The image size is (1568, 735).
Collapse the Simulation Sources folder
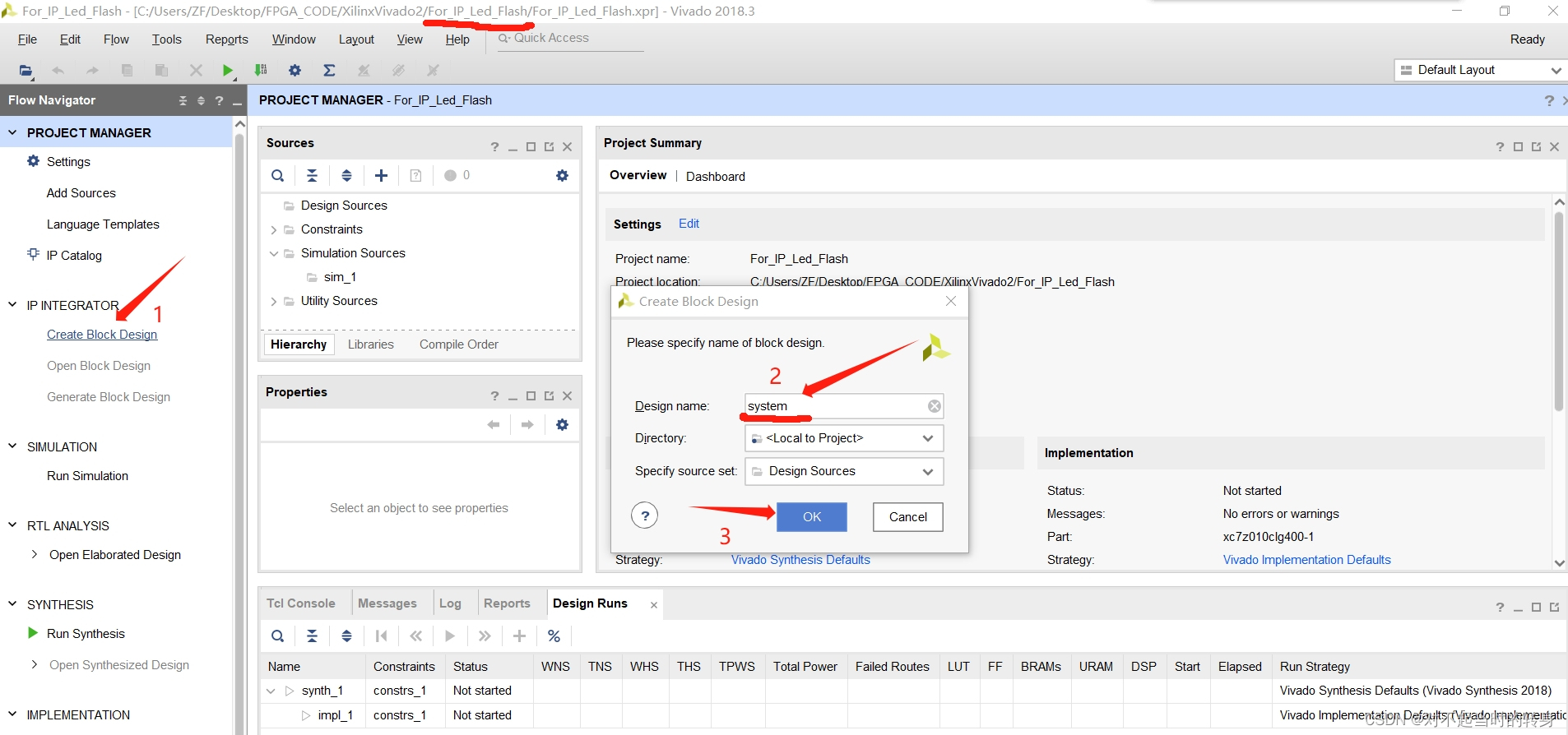pos(274,254)
